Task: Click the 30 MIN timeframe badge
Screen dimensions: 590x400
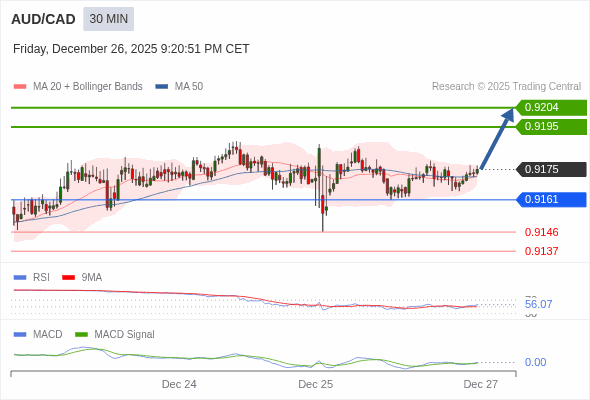Action: click(x=108, y=19)
